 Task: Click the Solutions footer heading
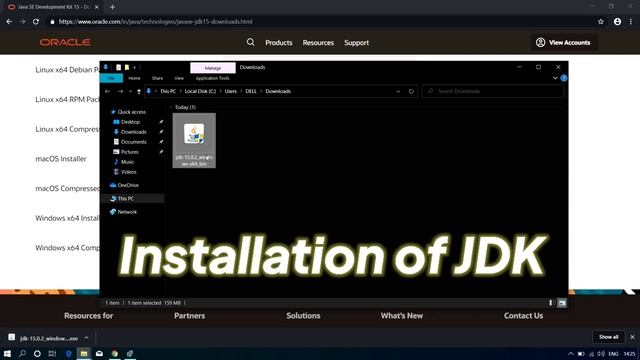(303, 316)
